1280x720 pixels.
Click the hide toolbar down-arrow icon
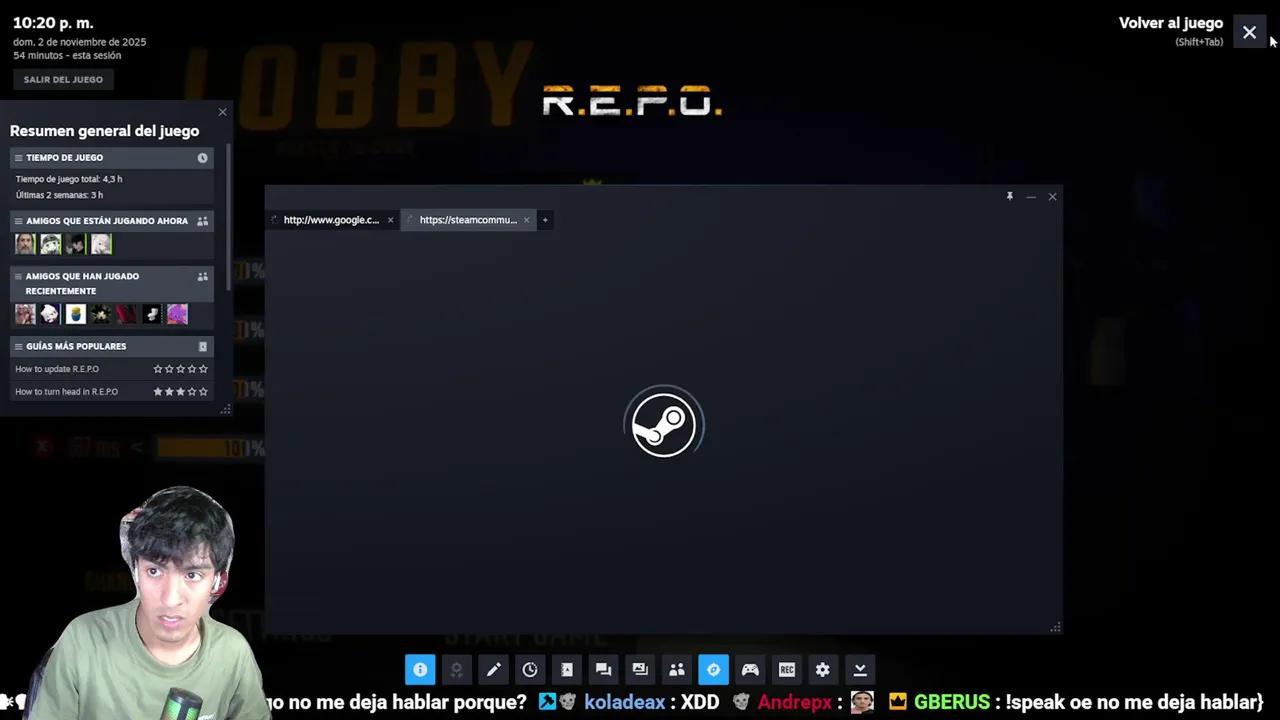click(860, 670)
